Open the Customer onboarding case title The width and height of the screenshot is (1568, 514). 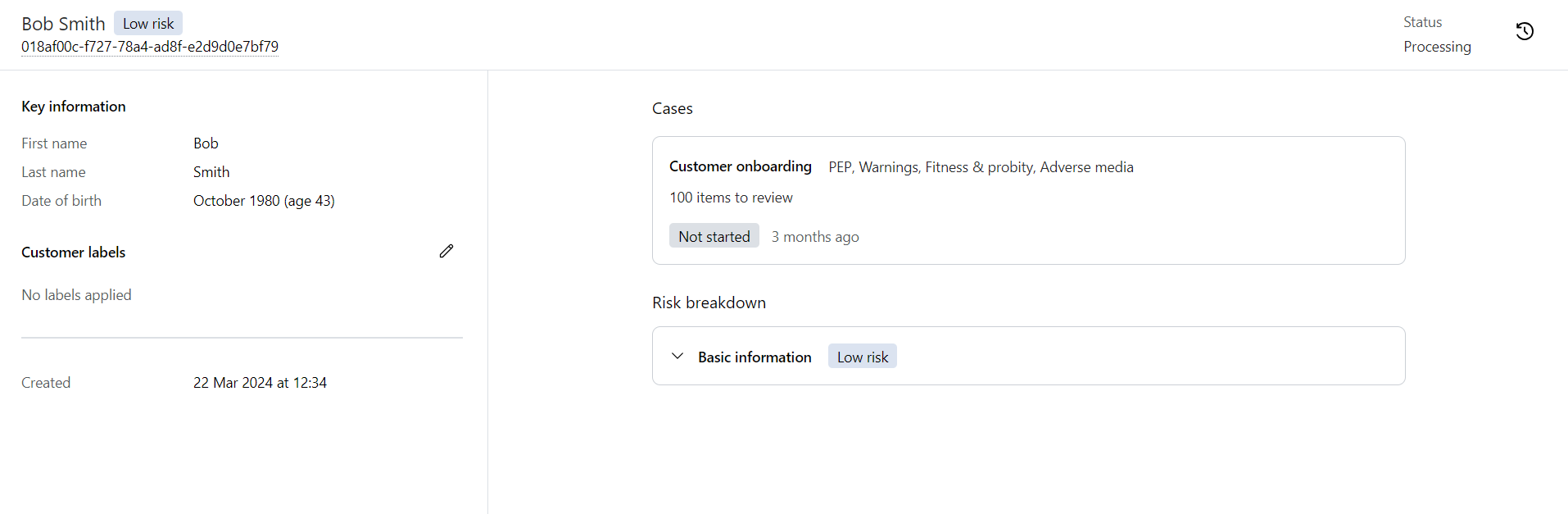[740, 166]
